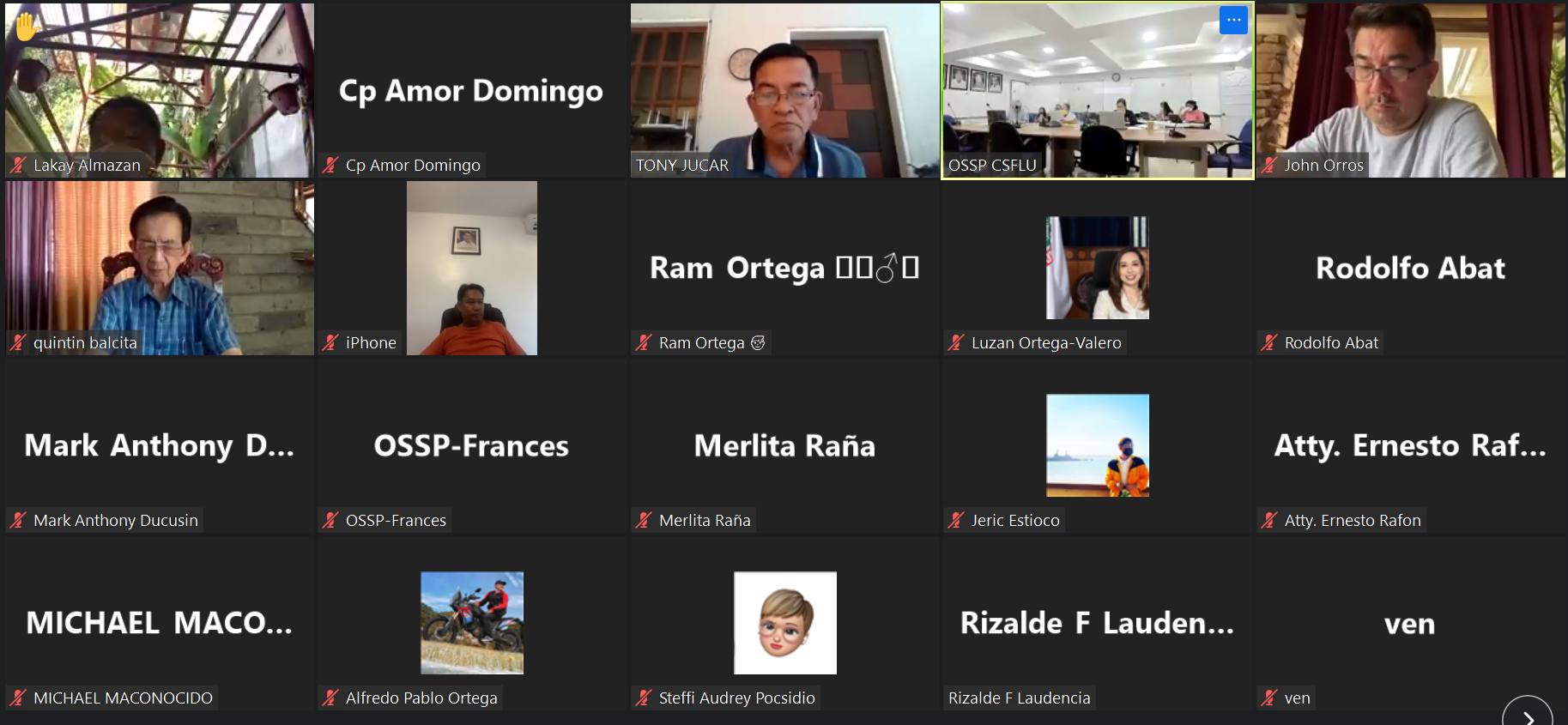
Task: Click muted mic icon next to Steffi Audrey Pocsidio
Action: (644, 698)
